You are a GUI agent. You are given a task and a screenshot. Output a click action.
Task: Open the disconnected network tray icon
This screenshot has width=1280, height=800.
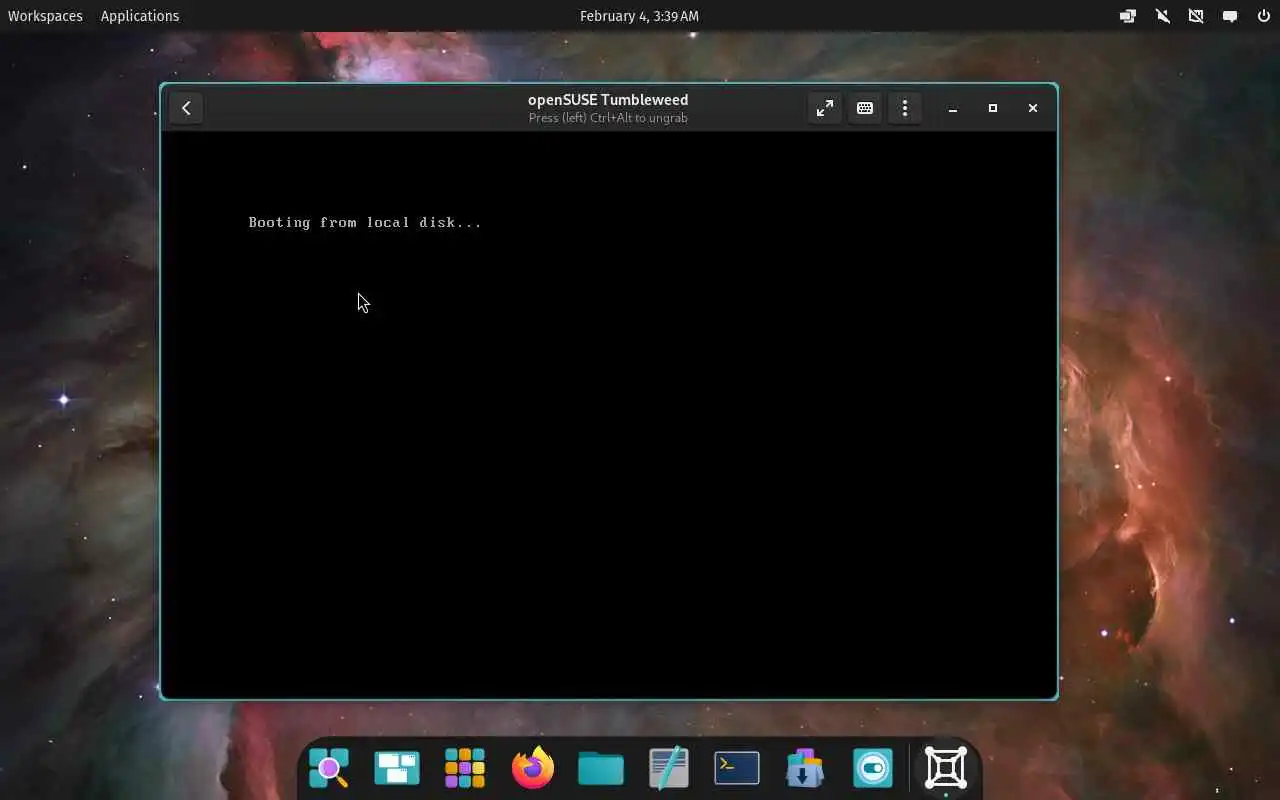1196,16
